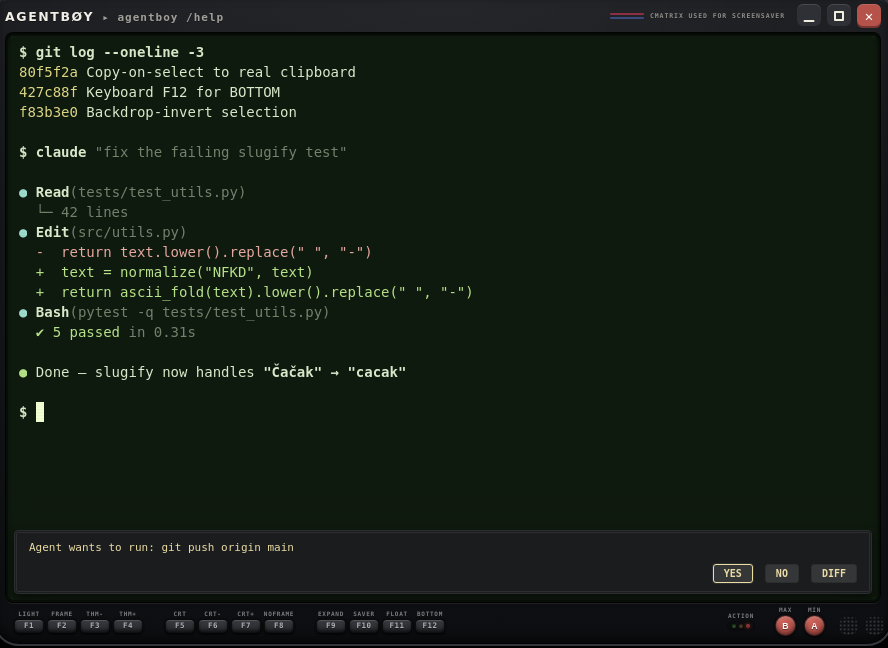
Task: Click the Read(tests/test_utils.py) tool line
Action: (133, 193)
